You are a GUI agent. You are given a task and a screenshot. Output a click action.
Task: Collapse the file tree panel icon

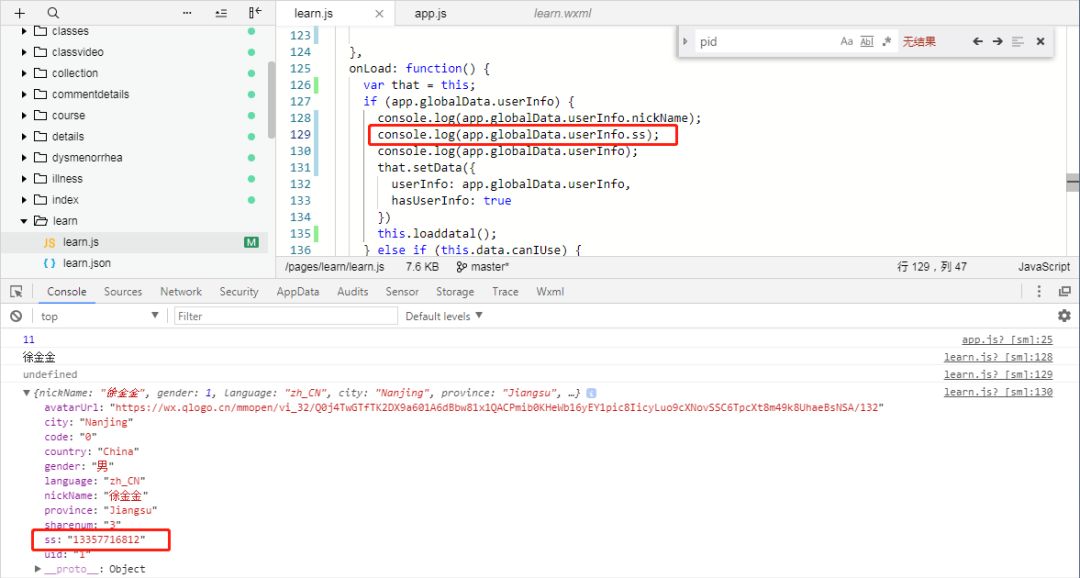click(x=255, y=13)
